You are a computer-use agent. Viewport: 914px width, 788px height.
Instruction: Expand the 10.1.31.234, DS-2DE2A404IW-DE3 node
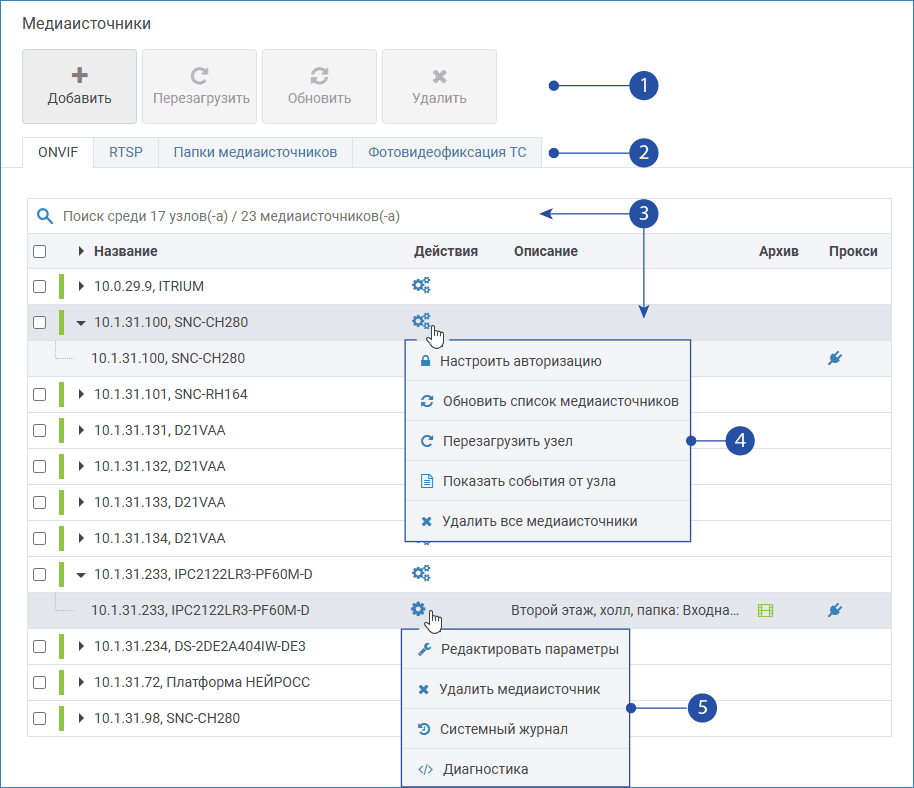(x=81, y=646)
